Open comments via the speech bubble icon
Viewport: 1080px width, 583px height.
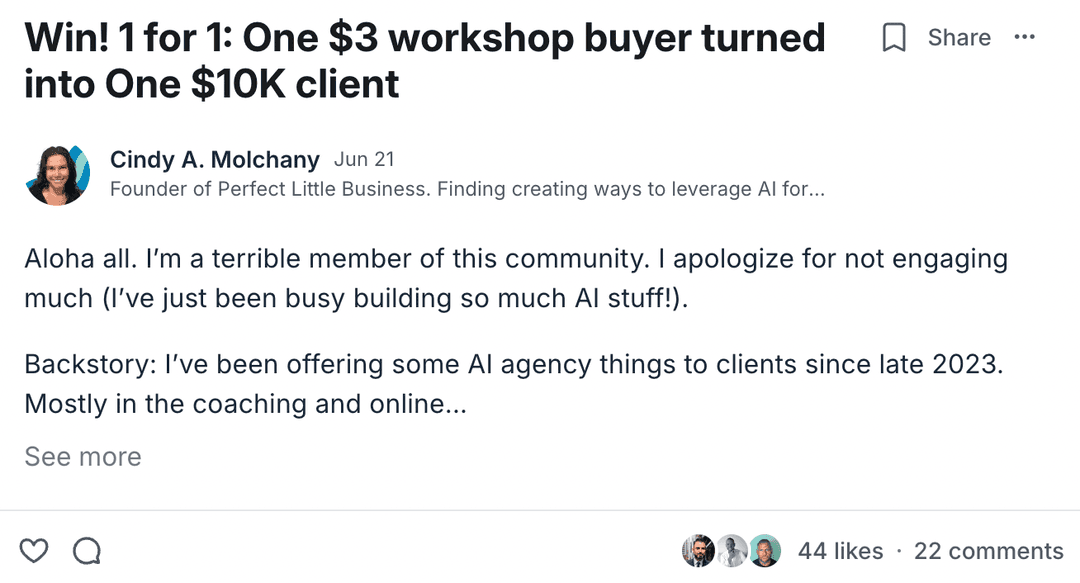coord(87,550)
